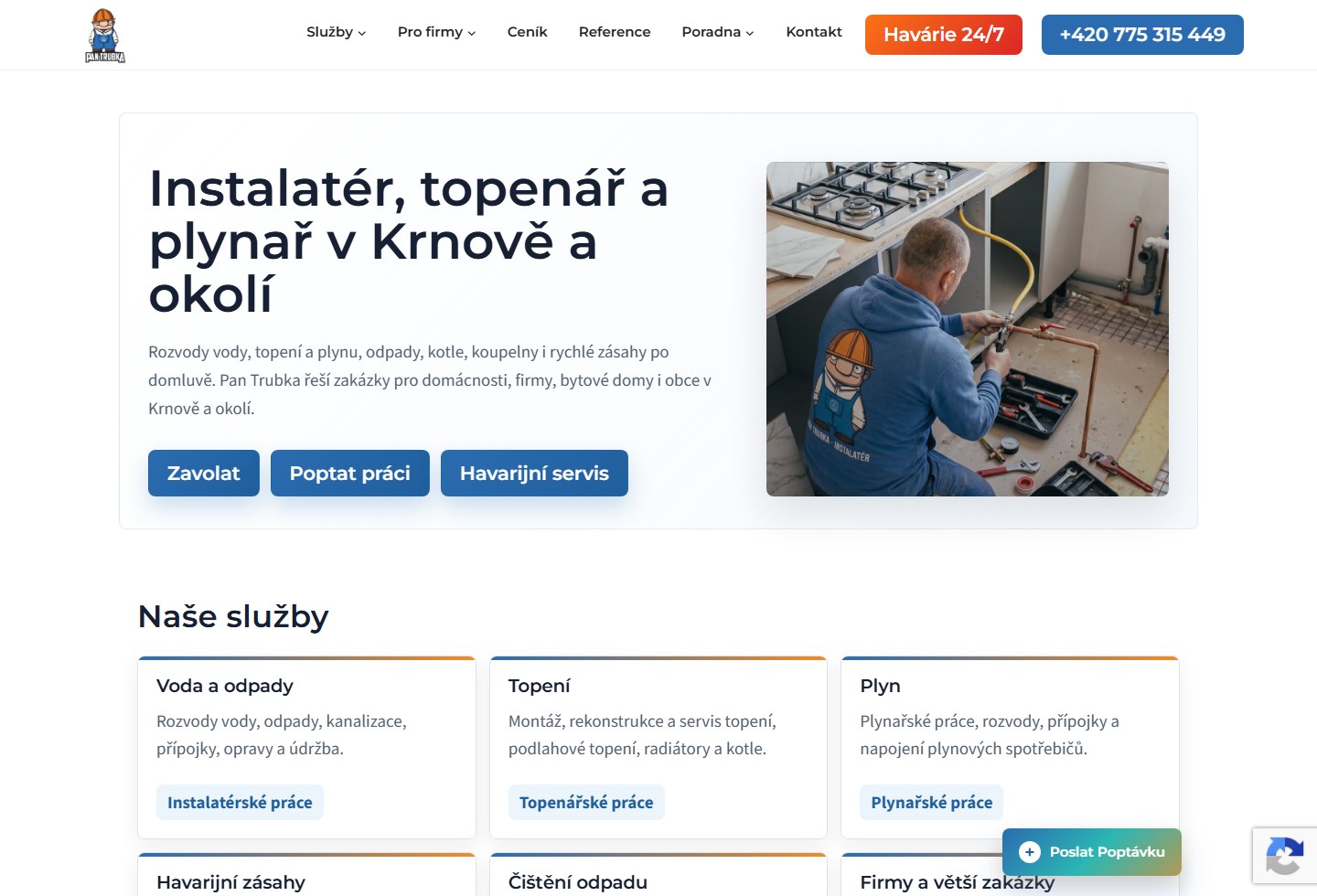Click the plus icon on Poslat Poptávku
This screenshot has width=1317, height=896.
[1030, 852]
